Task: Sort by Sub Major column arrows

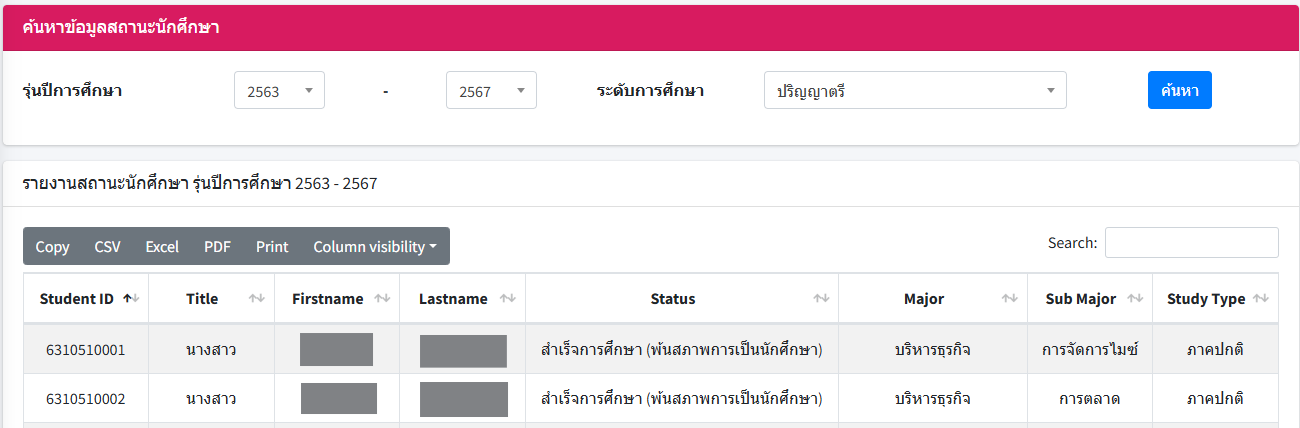Action: 1136,299
